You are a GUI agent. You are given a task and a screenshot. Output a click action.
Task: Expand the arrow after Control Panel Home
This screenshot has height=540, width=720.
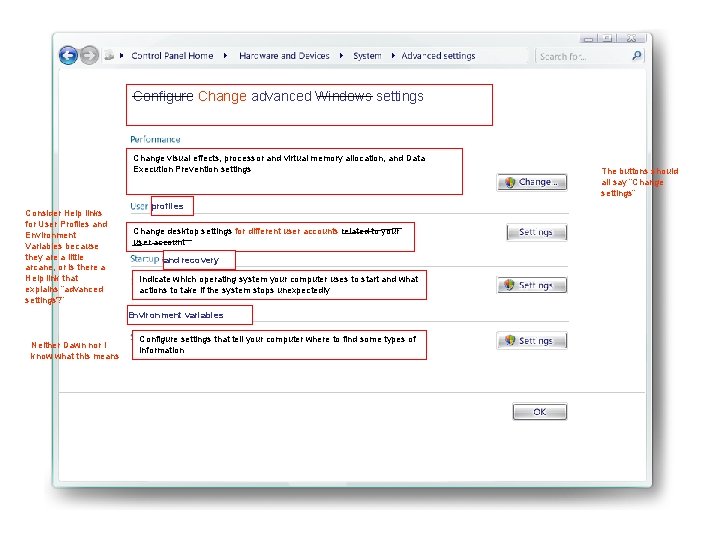click(225, 56)
